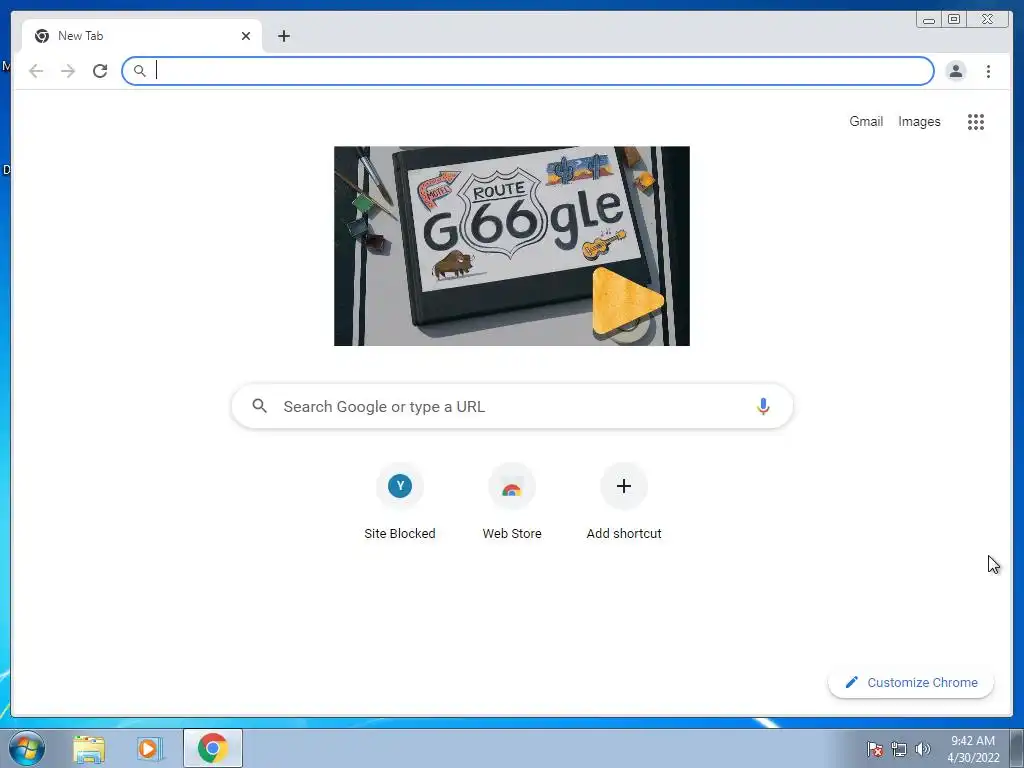Screen dimensions: 1024x768
Task: Click the browser forward arrow
Action: [x=68, y=71]
